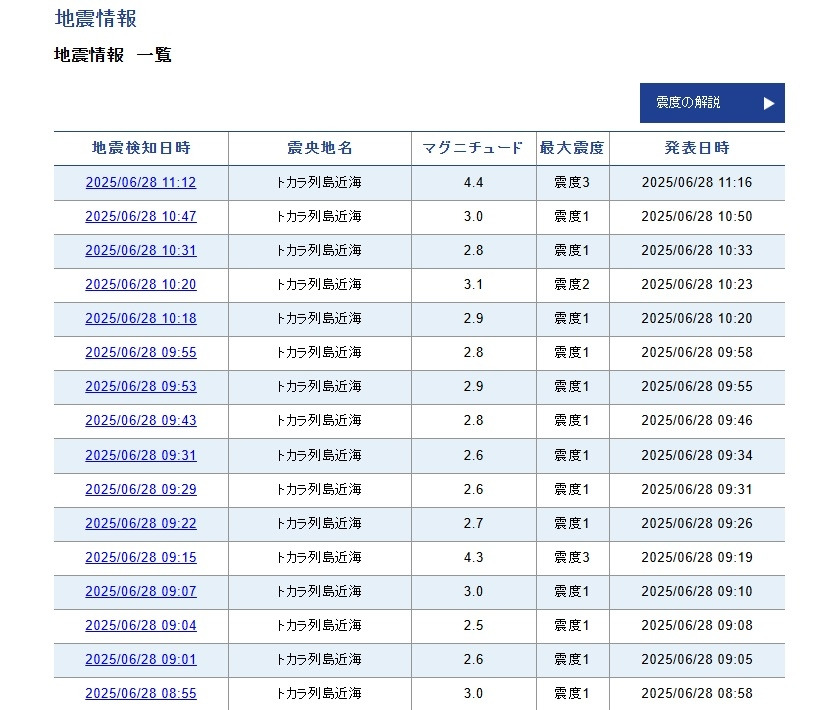Click announcement time 2025/06/28 11:16

tap(697, 182)
